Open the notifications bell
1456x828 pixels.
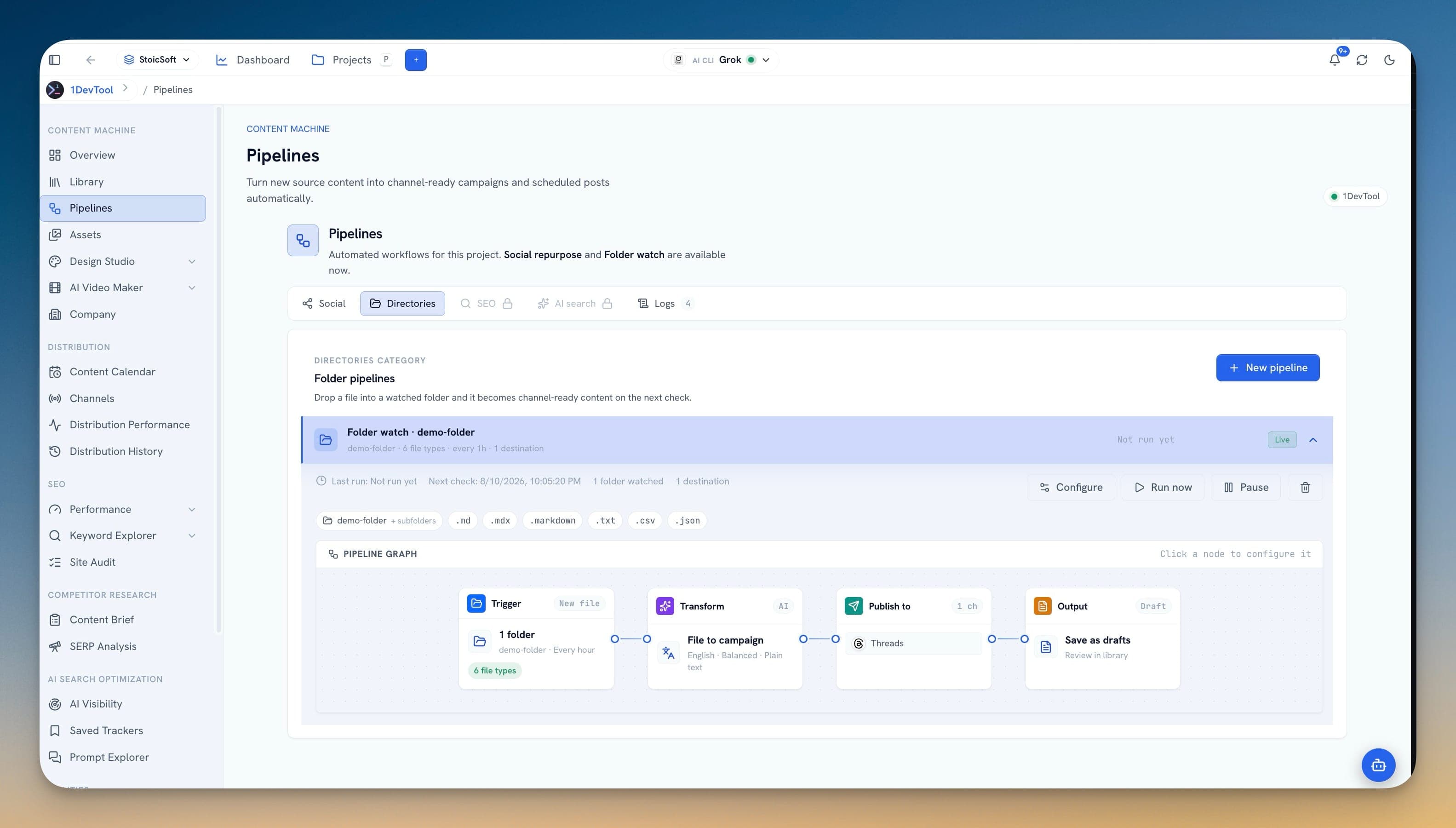(1334, 60)
